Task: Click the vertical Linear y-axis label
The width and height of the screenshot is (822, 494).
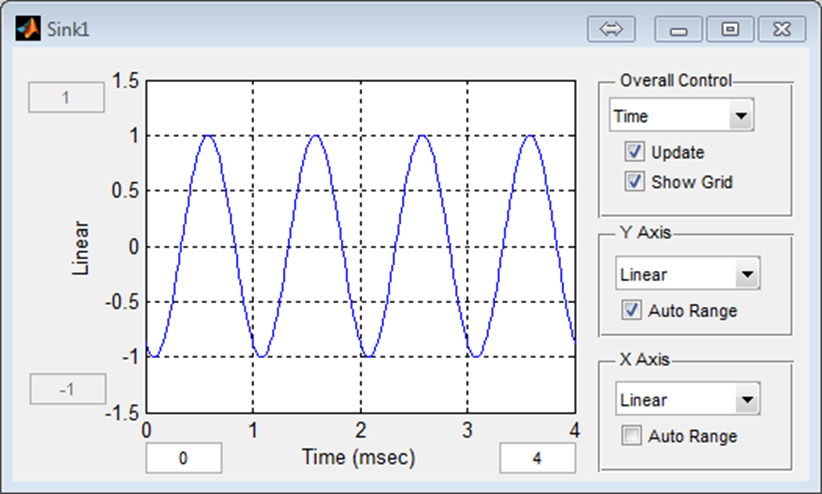Action: pyautogui.click(x=83, y=246)
